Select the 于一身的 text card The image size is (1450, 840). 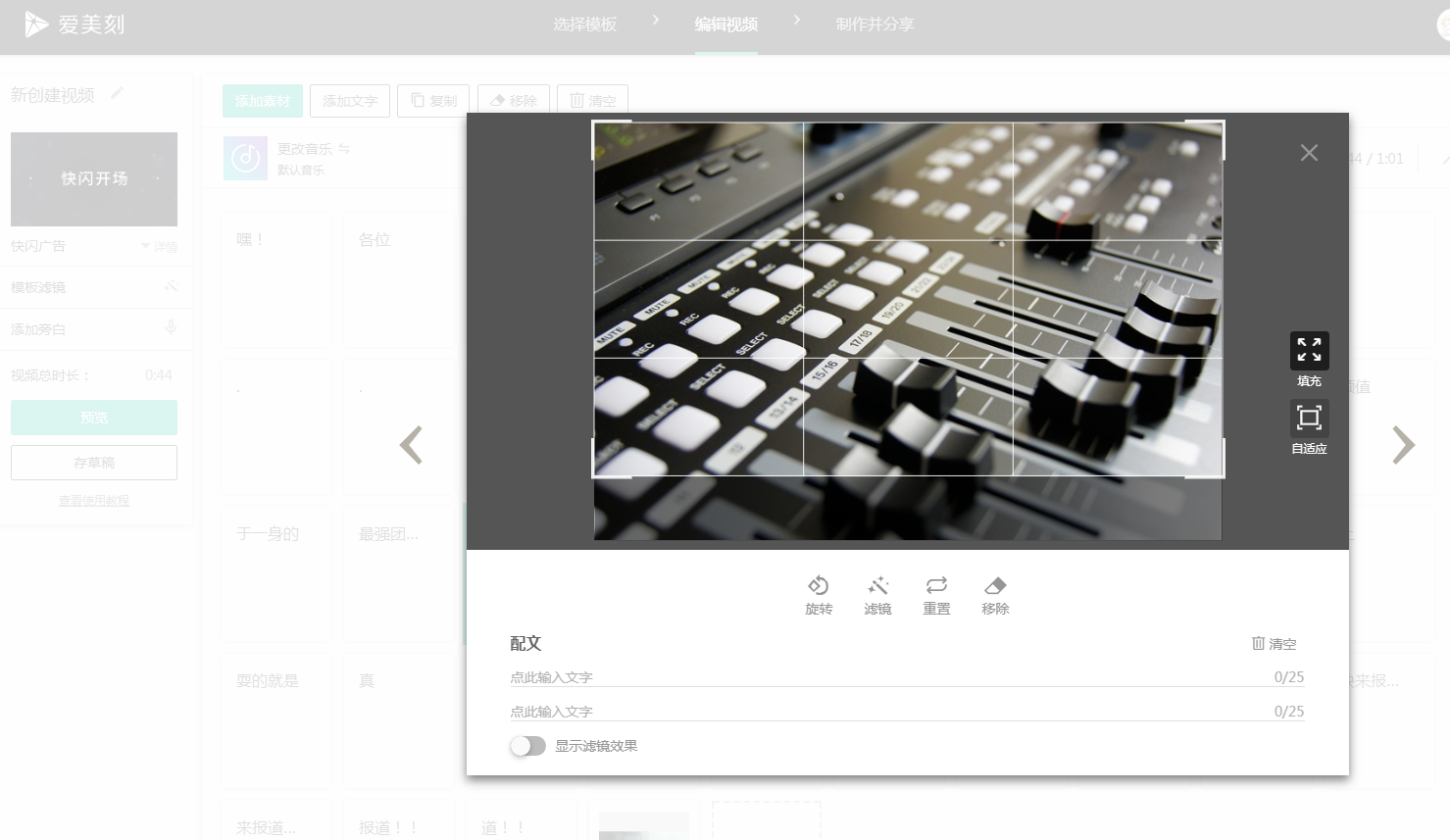click(276, 573)
